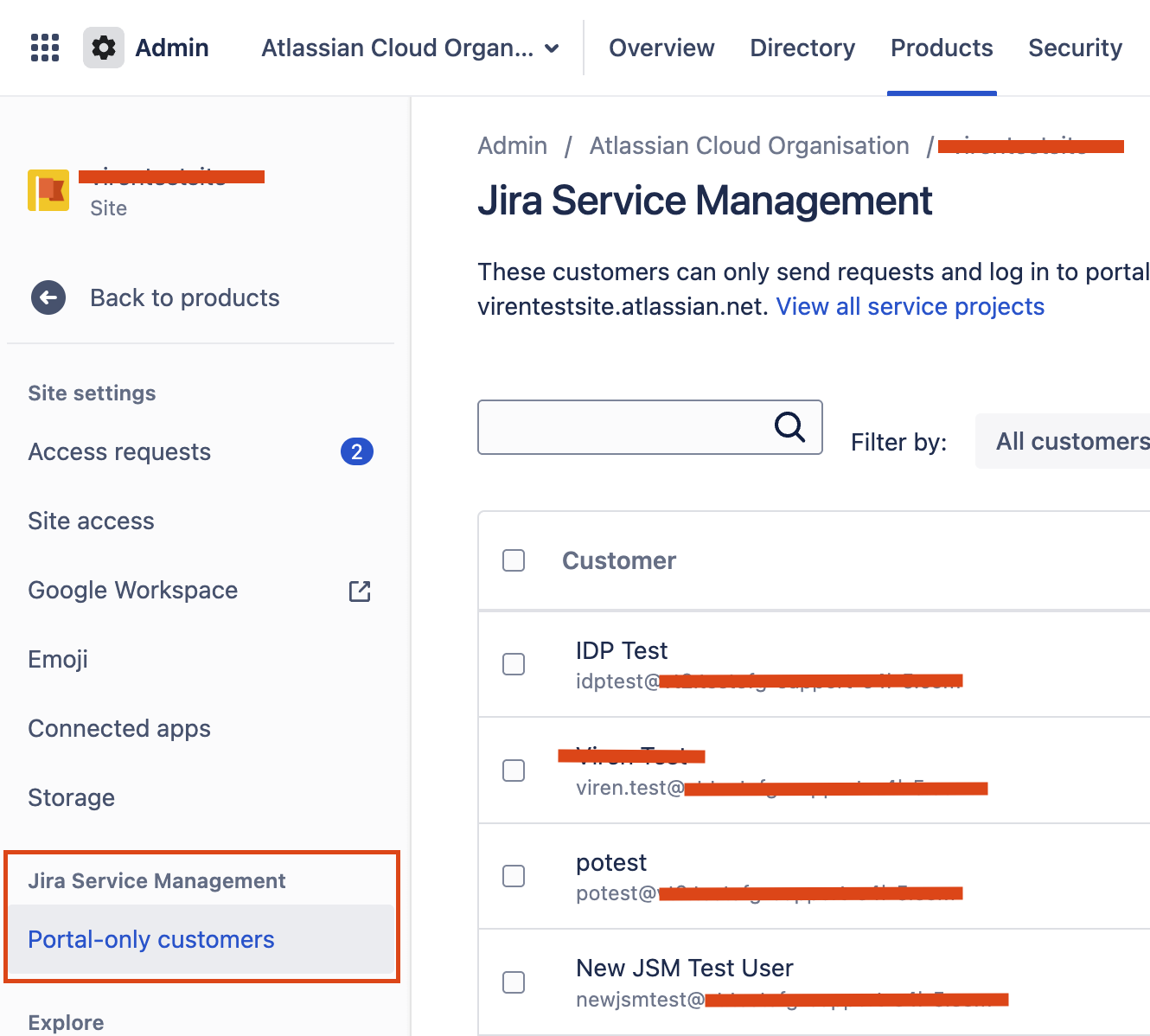Click Back to products link
The height and width of the screenshot is (1036, 1150).
pos(184,297)
